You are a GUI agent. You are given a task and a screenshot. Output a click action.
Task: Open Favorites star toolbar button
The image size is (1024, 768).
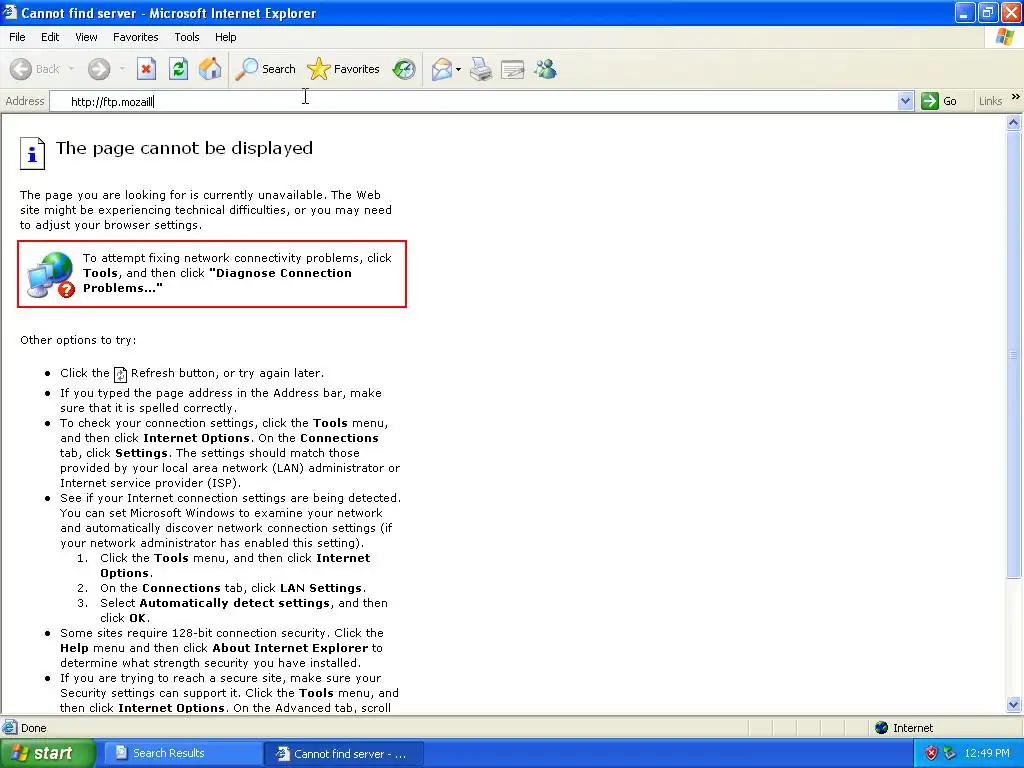point(343,69)
